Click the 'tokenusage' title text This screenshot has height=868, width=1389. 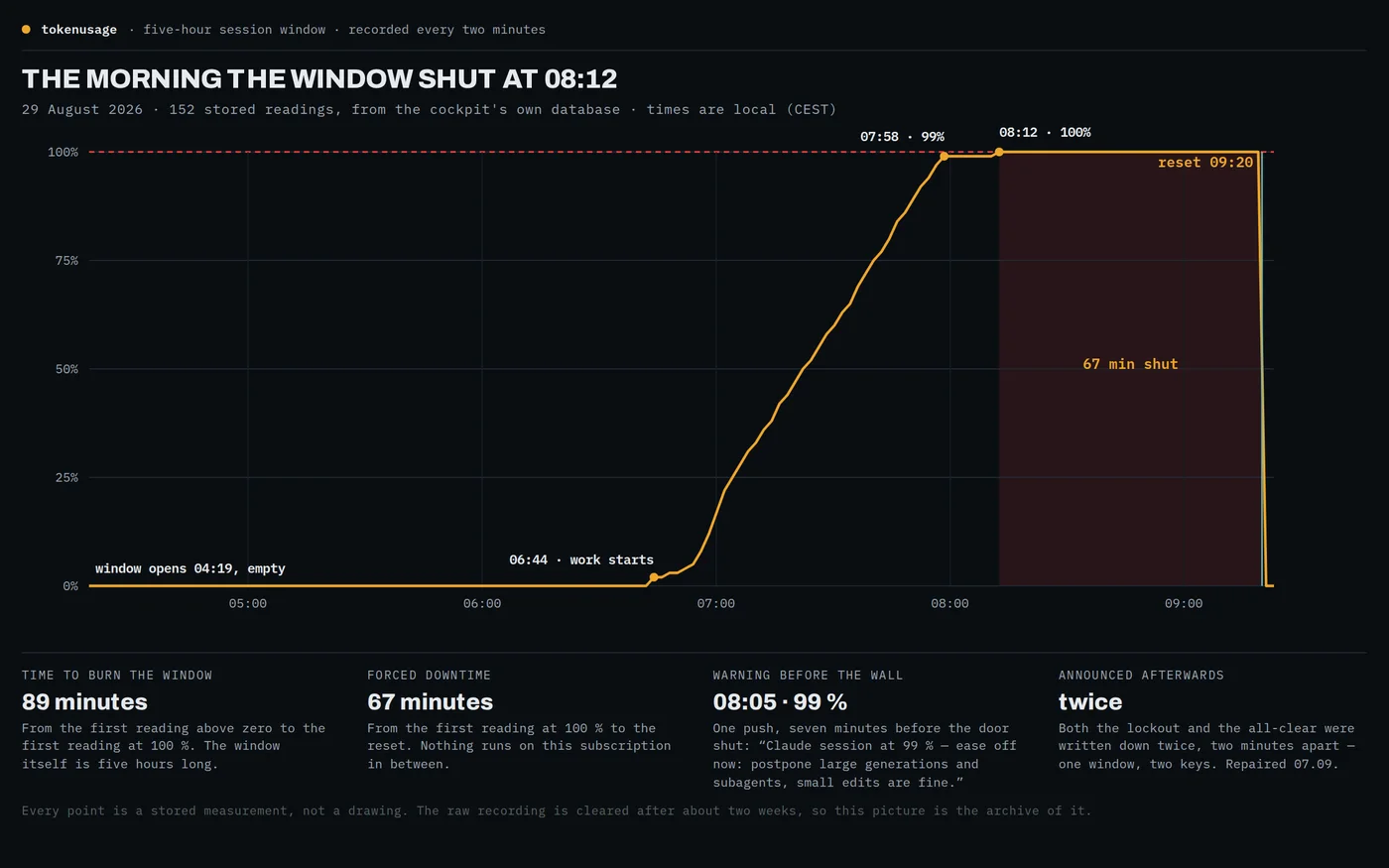point(79,30)
